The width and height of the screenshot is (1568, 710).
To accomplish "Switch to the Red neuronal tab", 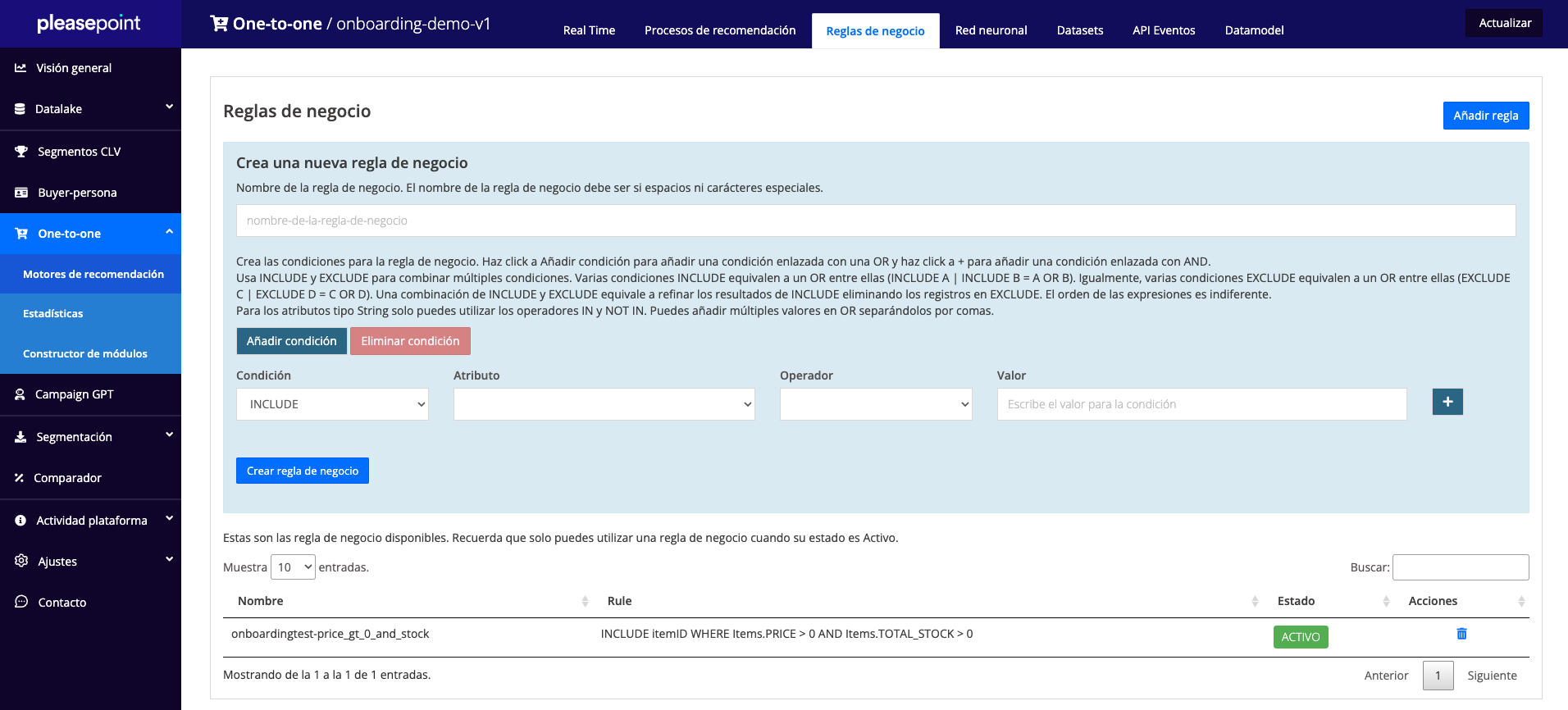I will [x=991, y=30].
